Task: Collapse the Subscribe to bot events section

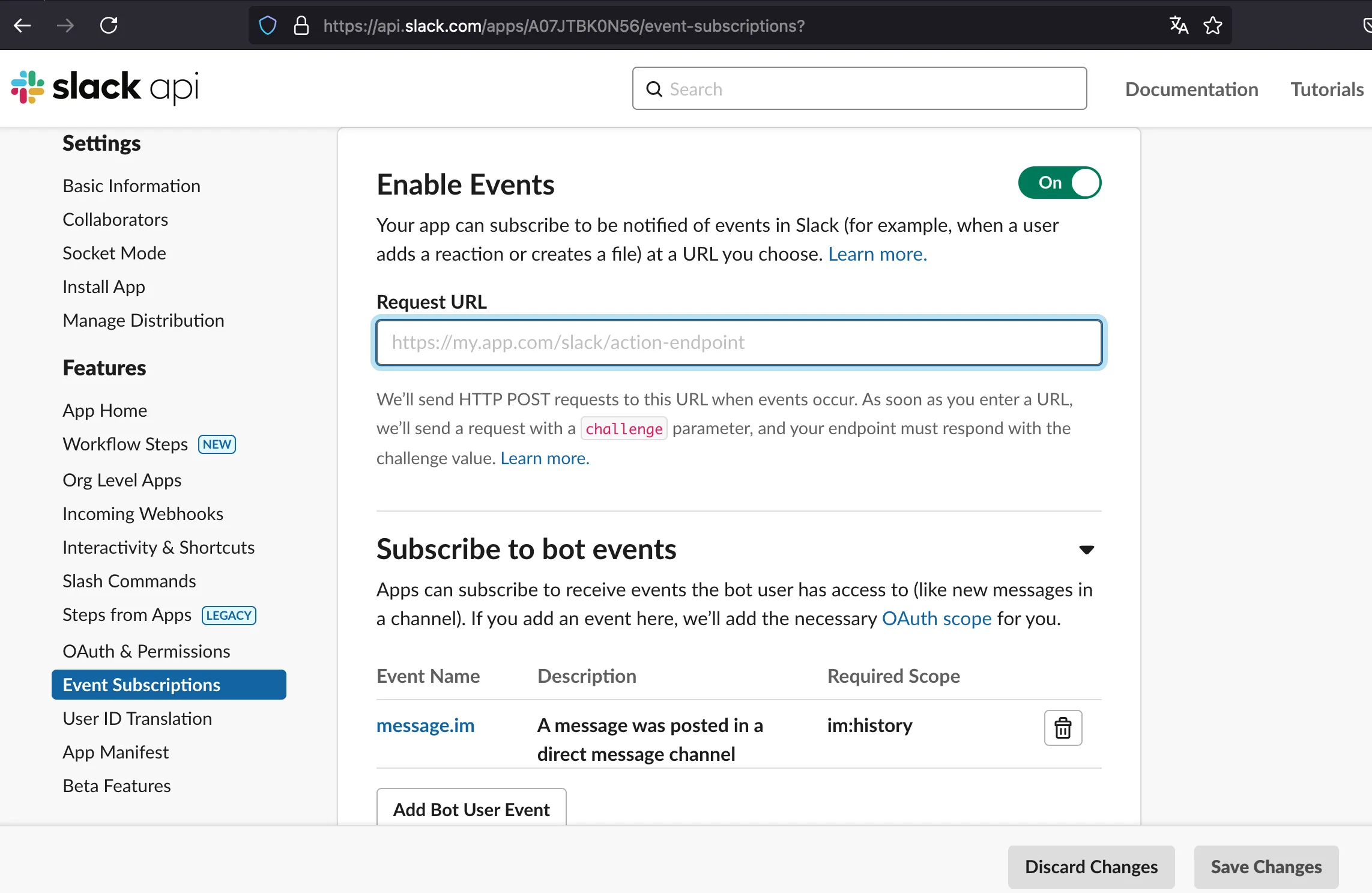Action: 1086,549
